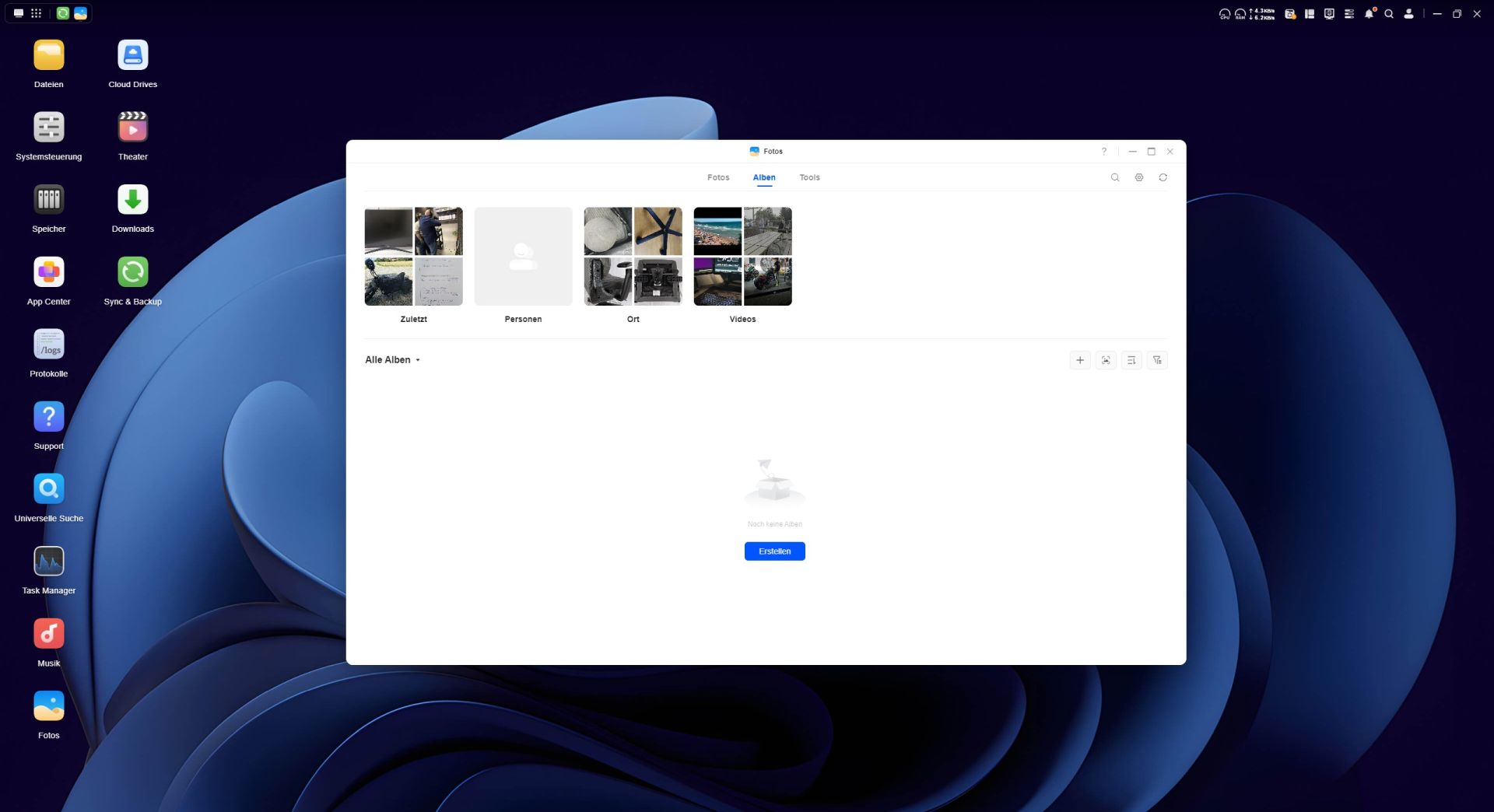Open the Sync & Backup desktop app
This screenshot has height=812, width=1494.
(x=133, y=273)
